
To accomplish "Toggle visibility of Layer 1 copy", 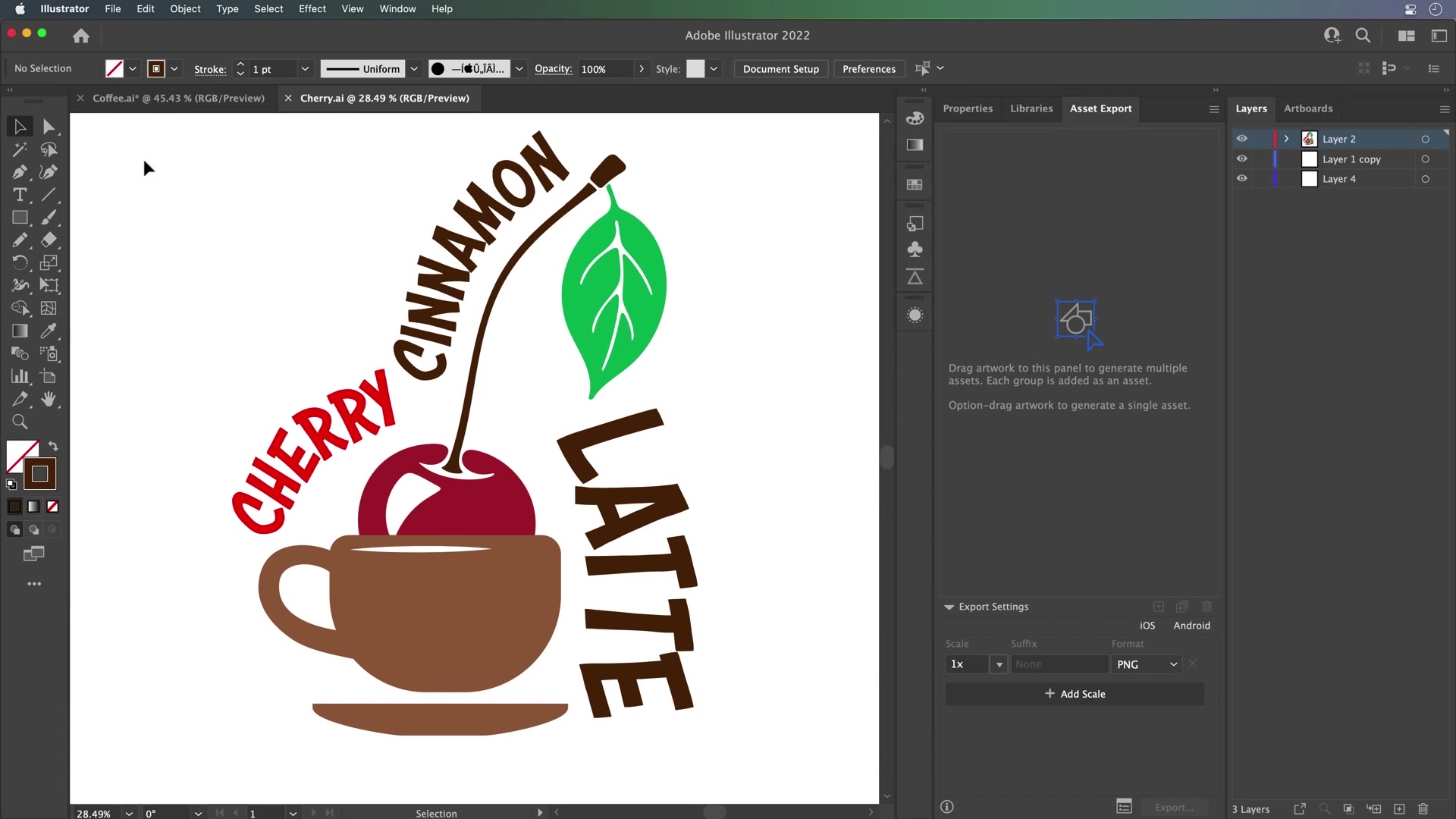I will [x=1243, y=158].
